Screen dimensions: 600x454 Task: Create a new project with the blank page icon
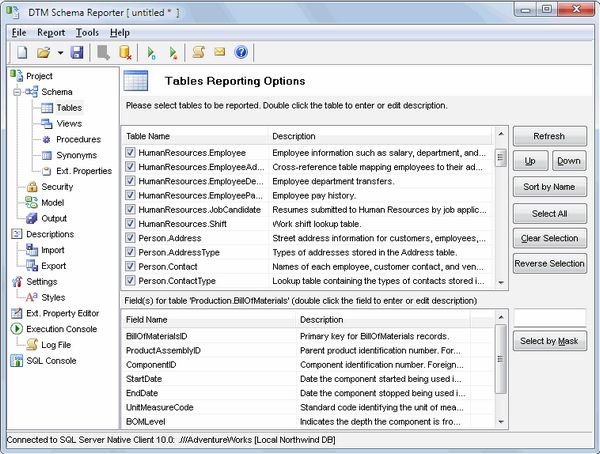(x=22, y=52)
